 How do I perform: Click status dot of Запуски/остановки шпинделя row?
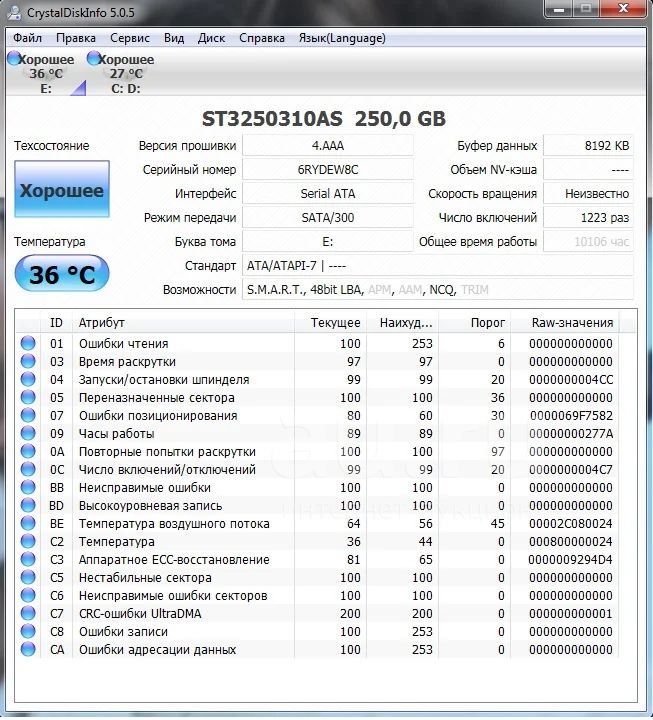(28, 379)
